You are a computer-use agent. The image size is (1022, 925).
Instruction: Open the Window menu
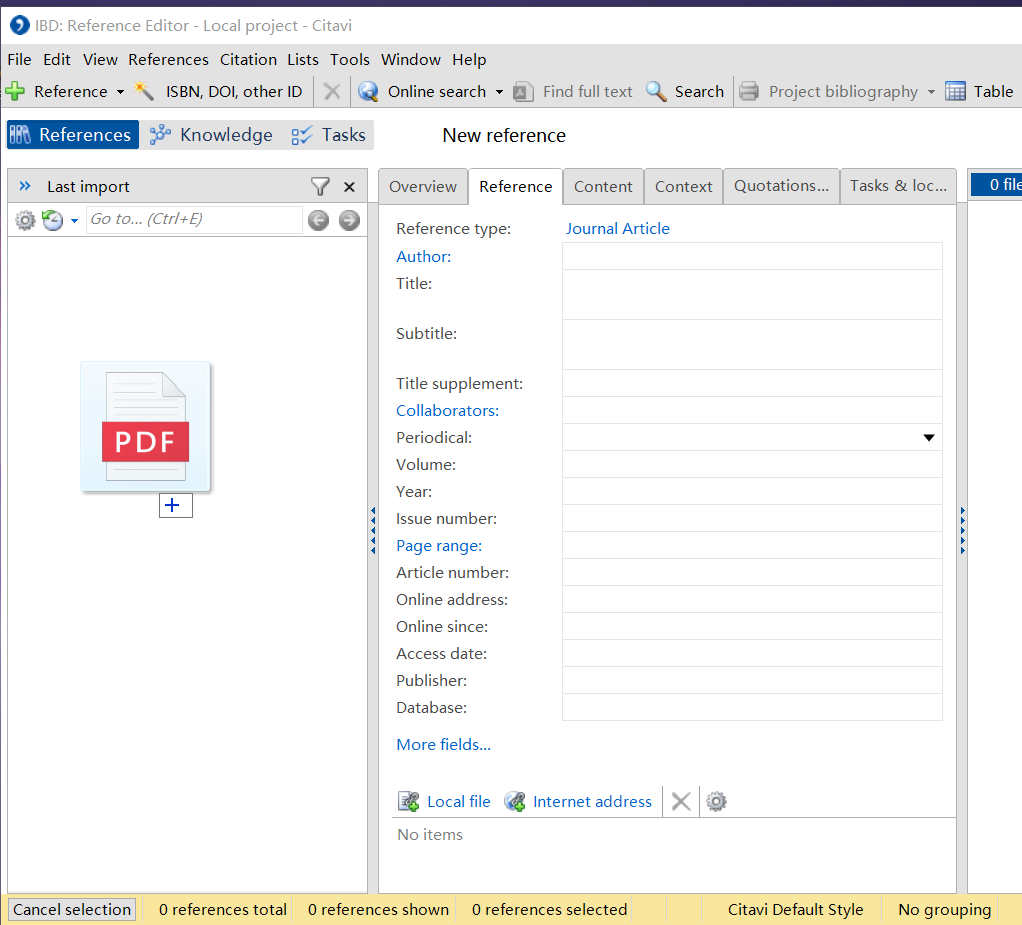411,59
